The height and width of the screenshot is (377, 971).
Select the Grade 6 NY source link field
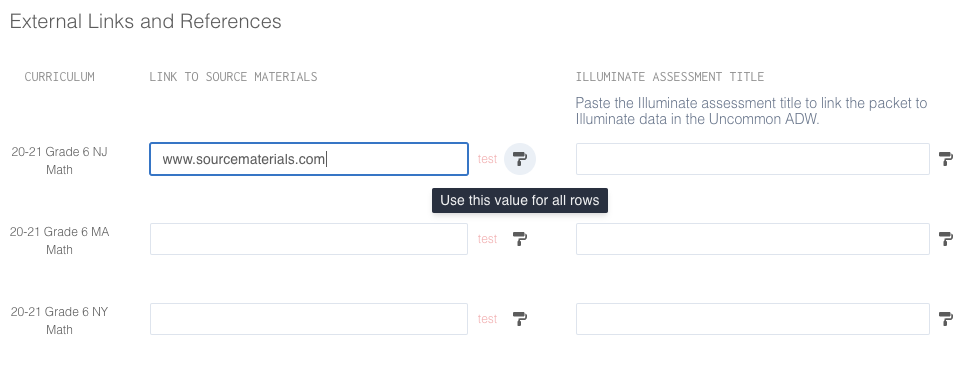pos(309,319)
